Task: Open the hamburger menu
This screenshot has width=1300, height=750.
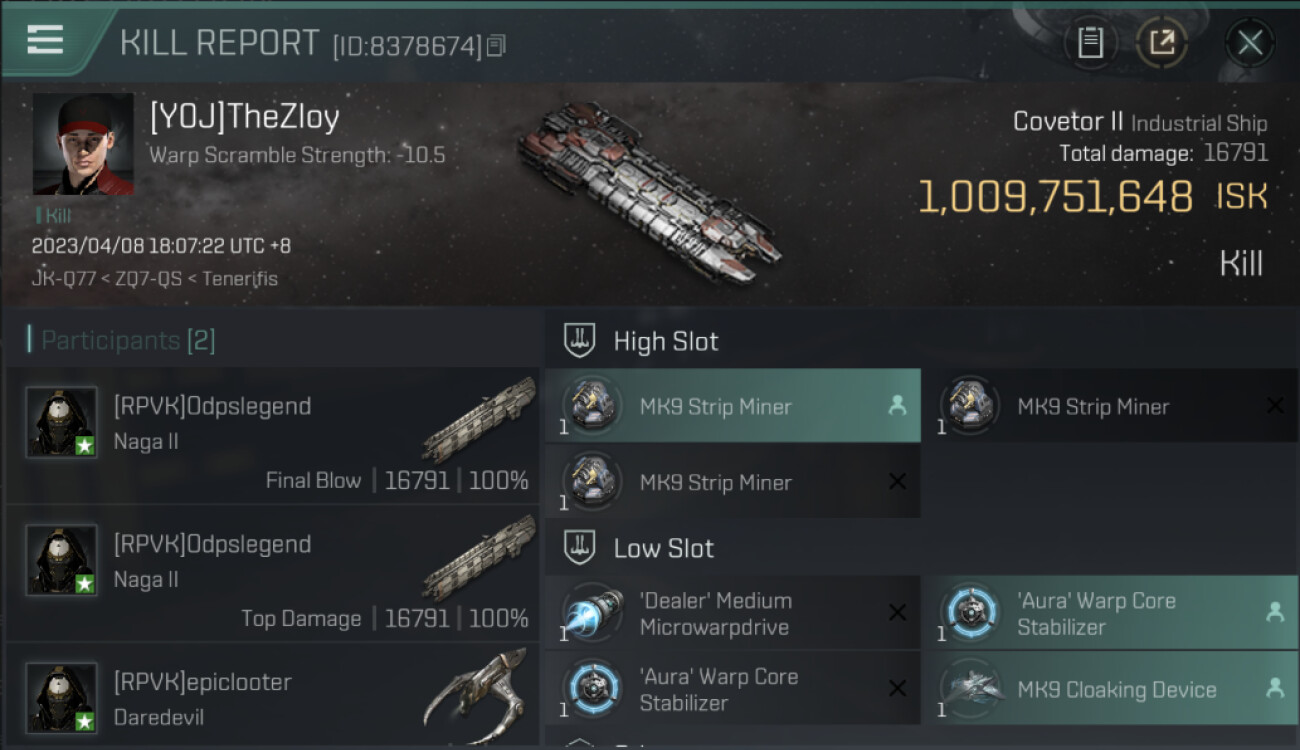Action: coord(46,40)
